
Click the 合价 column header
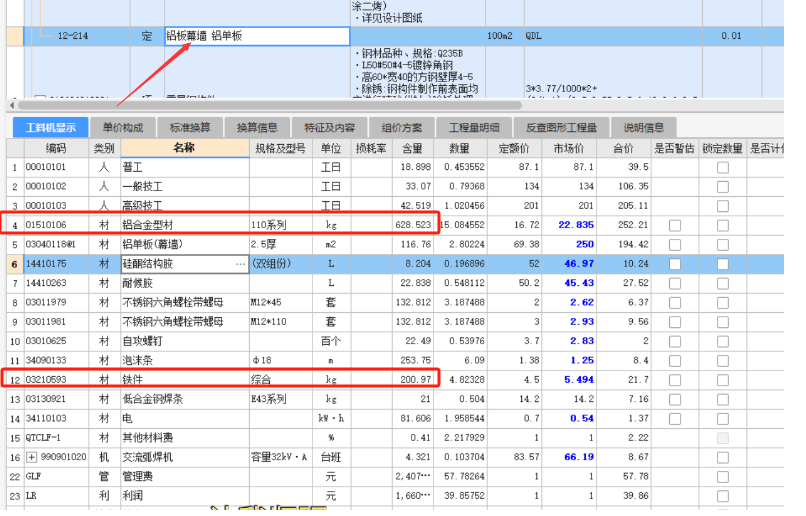coord(624,148)
